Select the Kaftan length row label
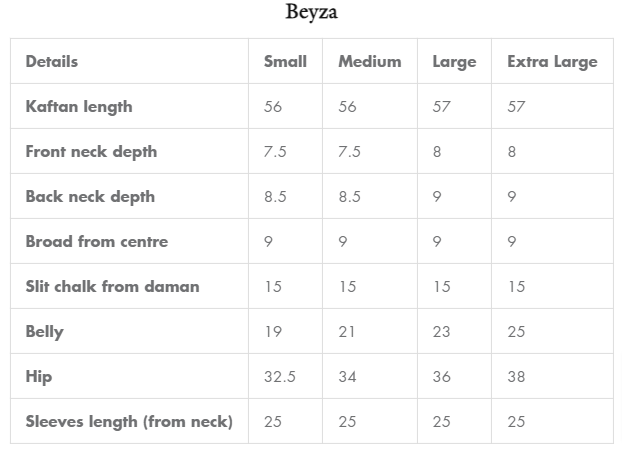The height and width of the screenshot is (468, 622). point(79,106)
